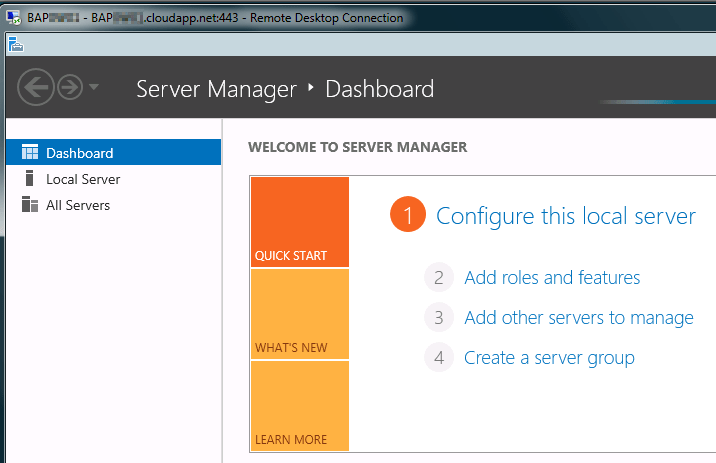Click the Local Server tower icon

[x=30, y=178]
